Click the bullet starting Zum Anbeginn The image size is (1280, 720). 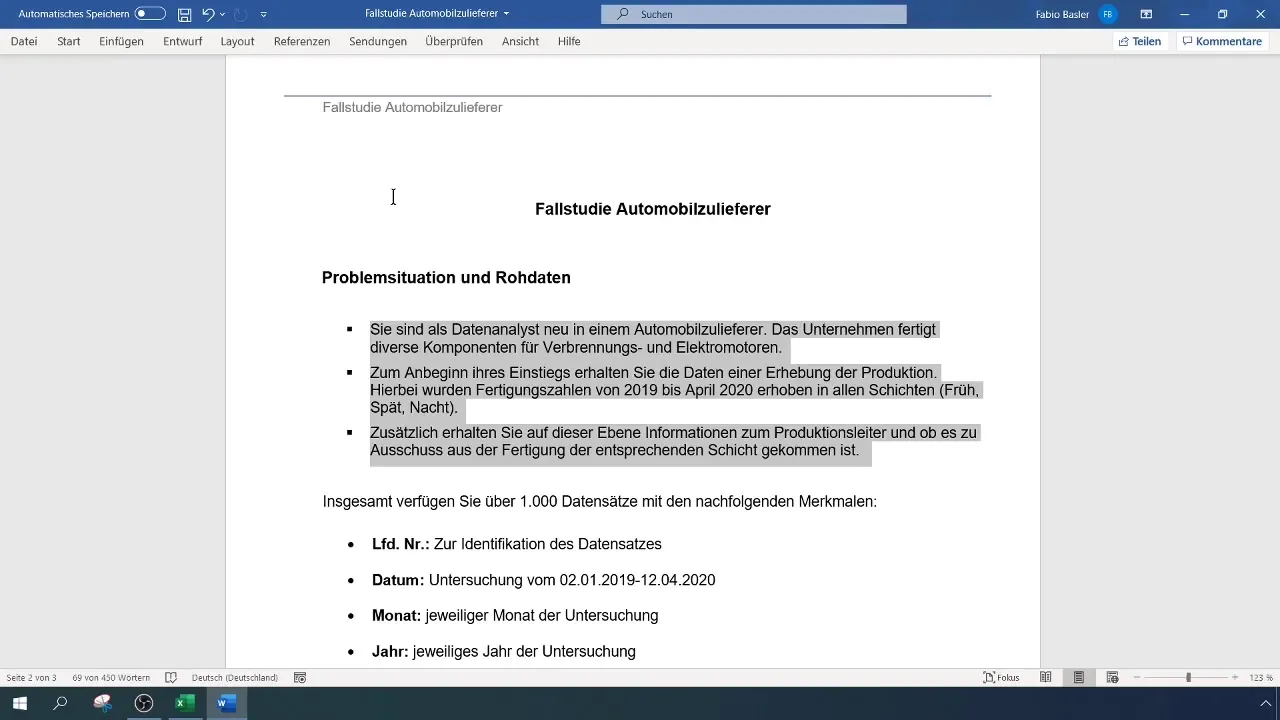(x=675, y=390)
